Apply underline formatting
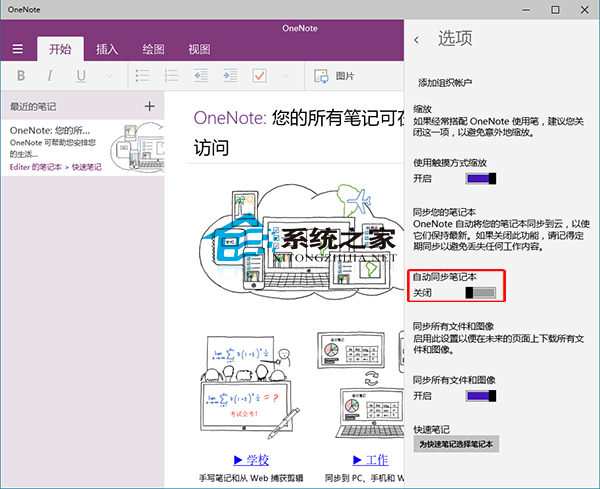This screenshot has height=489, width=600. (81, 76)
